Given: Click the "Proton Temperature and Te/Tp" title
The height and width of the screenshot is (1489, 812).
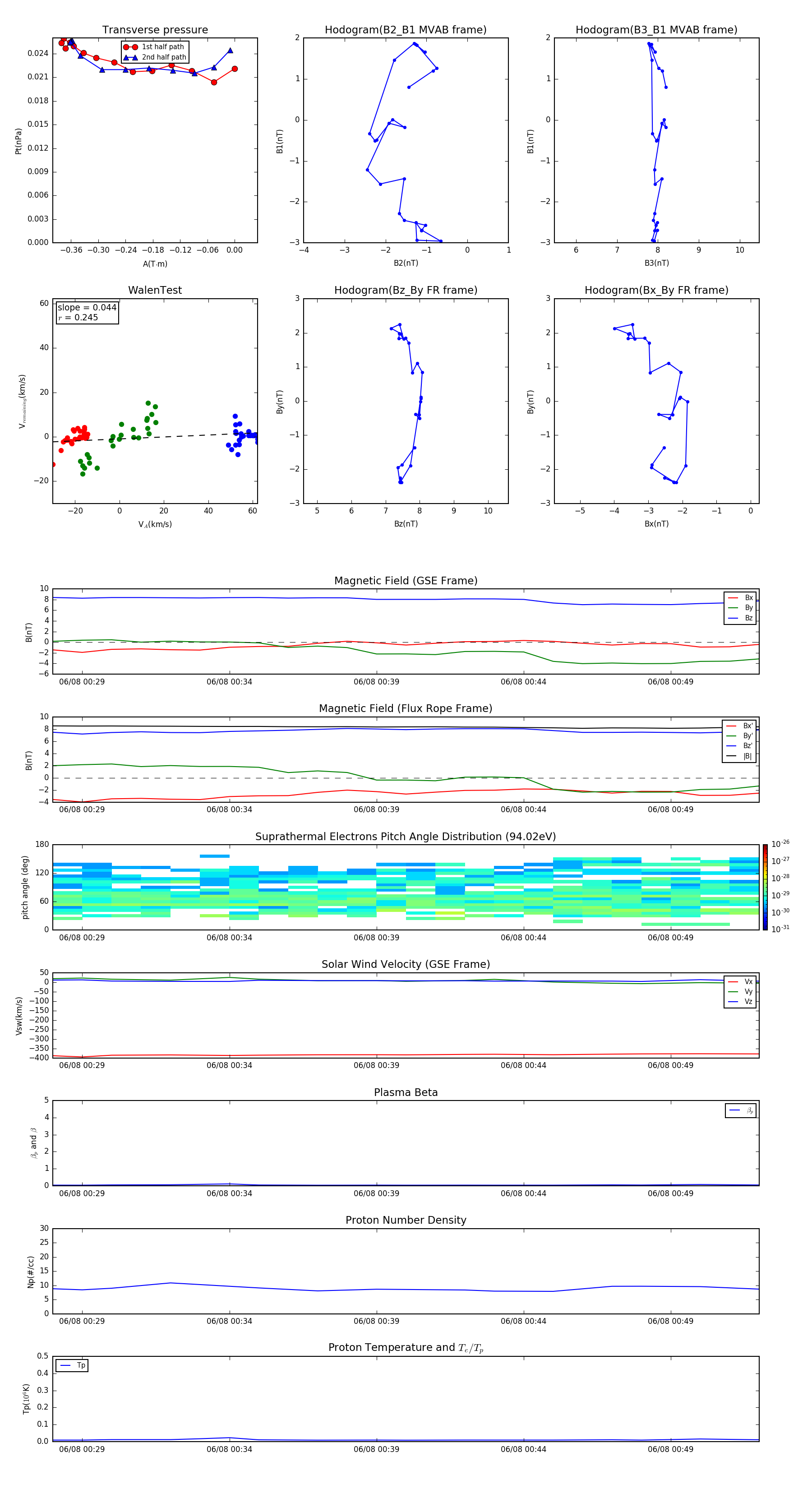Looking at the screenshot, I should (406, 1348).
